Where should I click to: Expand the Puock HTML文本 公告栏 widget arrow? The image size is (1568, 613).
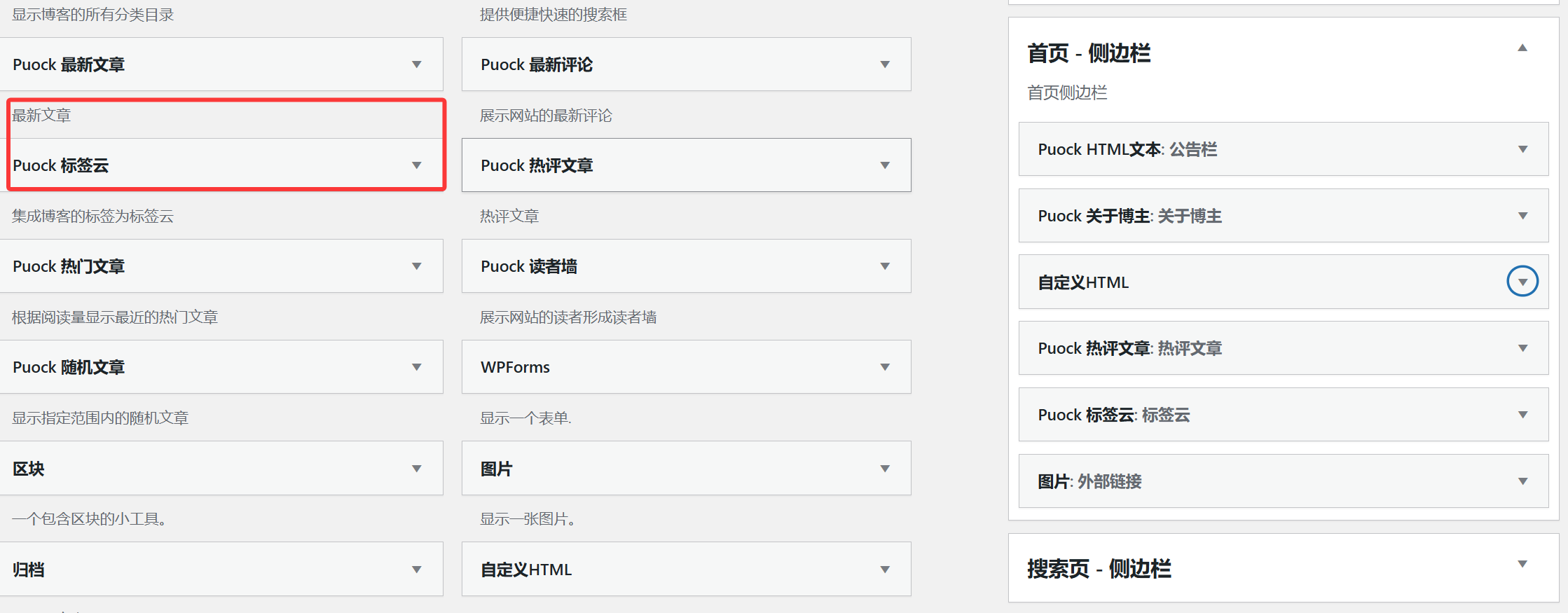(1522, 149)
